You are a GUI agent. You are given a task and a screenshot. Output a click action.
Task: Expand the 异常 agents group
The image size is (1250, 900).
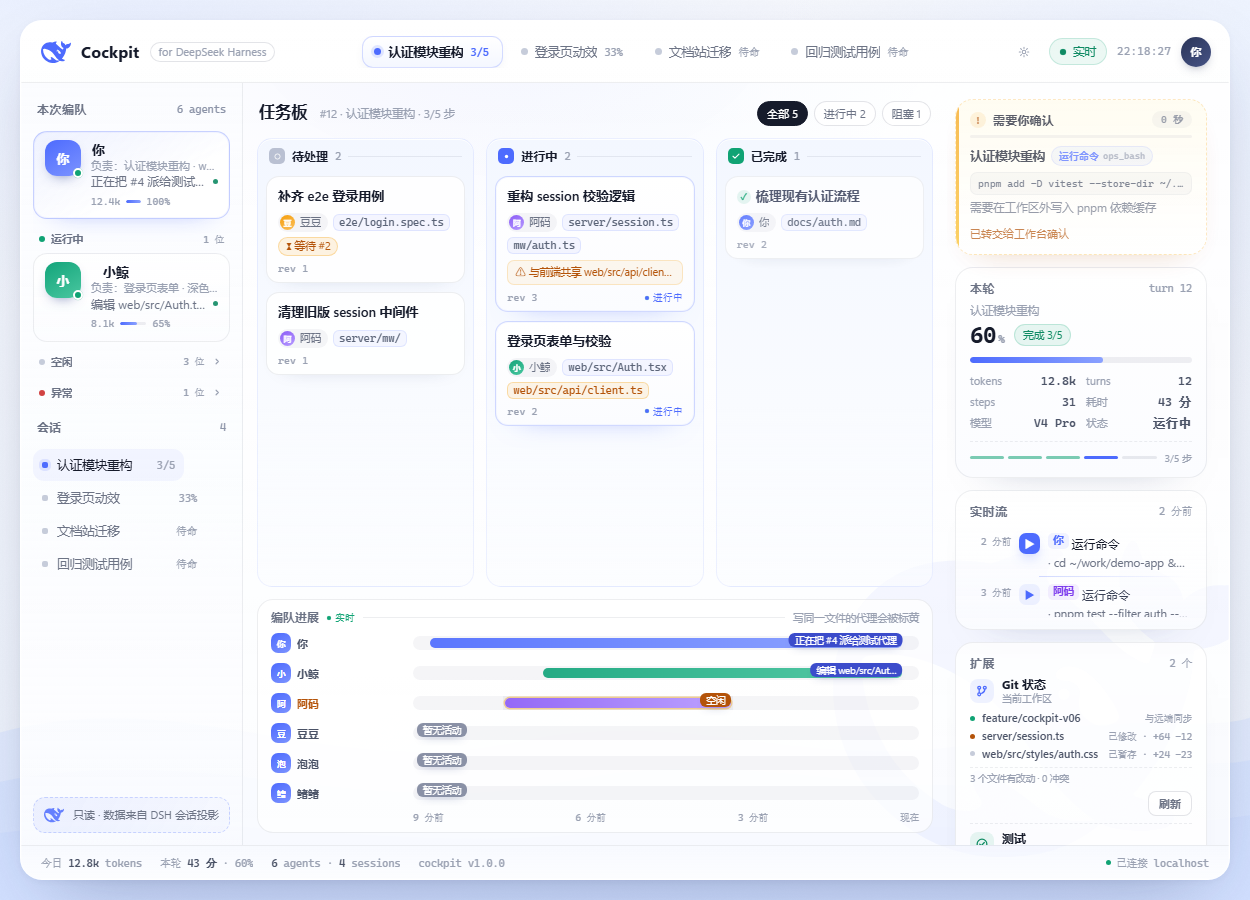click(x=131, y=392)
